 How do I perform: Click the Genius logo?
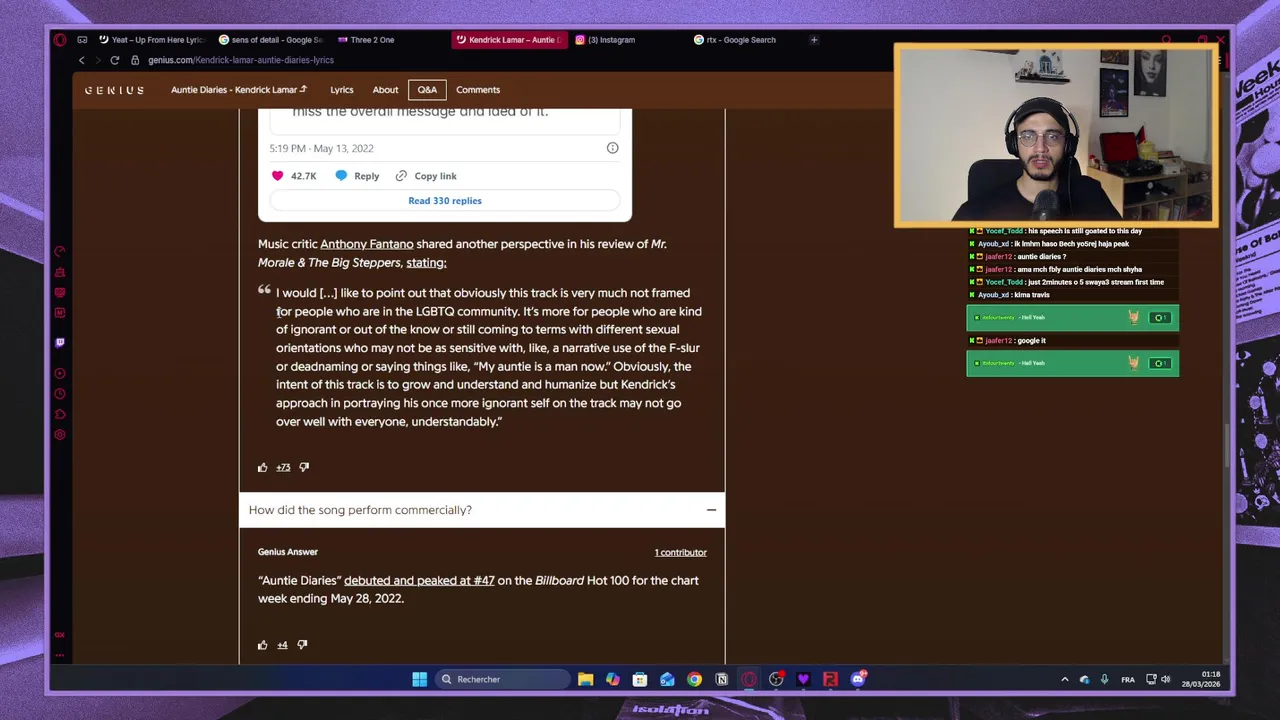[114, 90]
